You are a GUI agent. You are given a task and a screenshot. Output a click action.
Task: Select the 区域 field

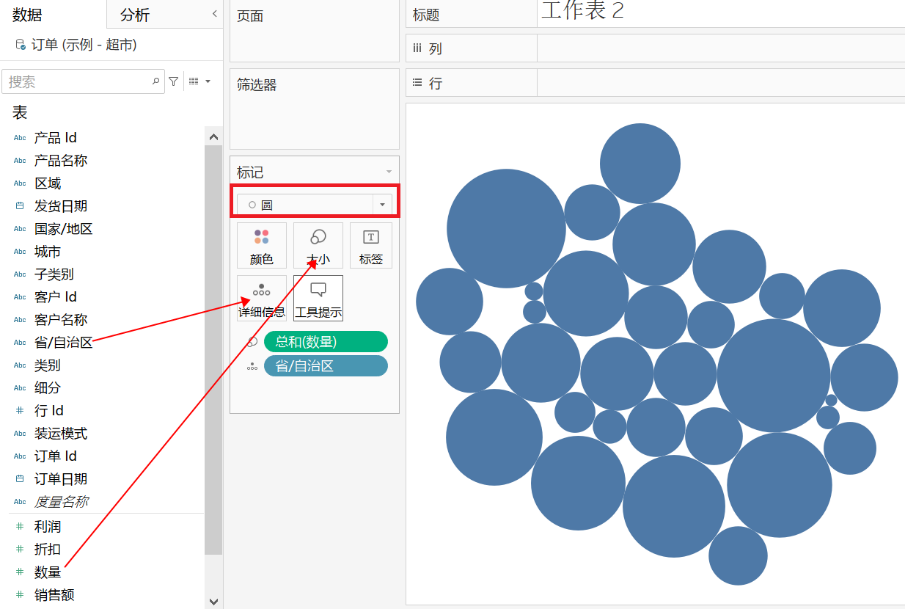click(47, 183)
